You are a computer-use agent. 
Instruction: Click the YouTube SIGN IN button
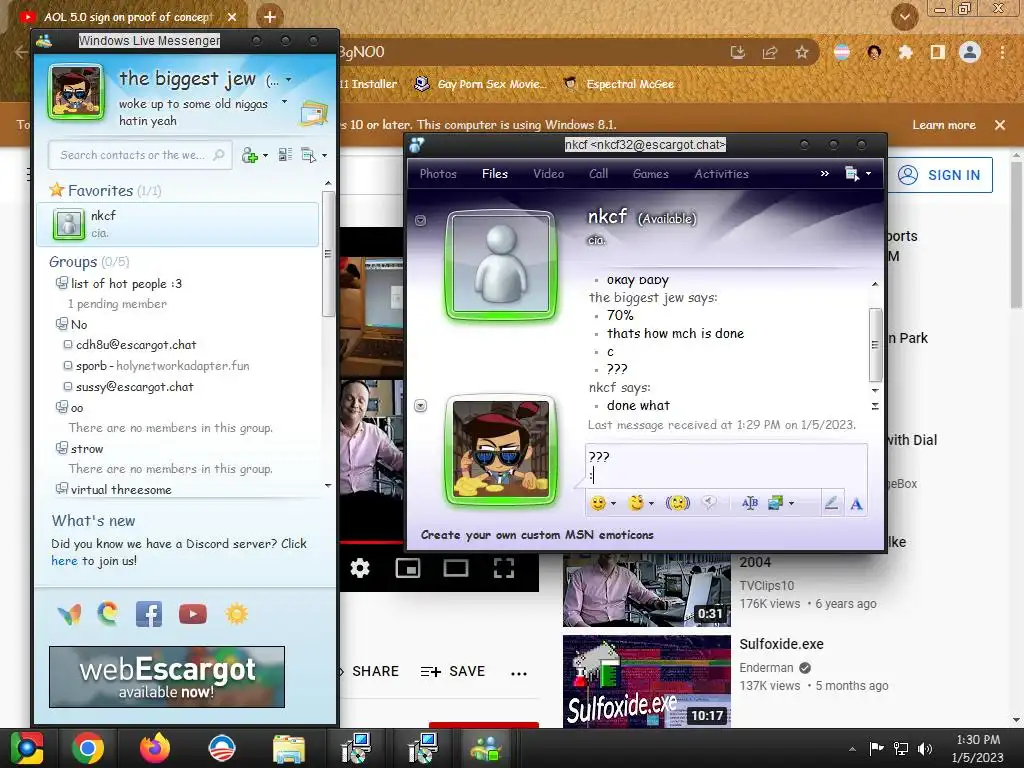940,175
